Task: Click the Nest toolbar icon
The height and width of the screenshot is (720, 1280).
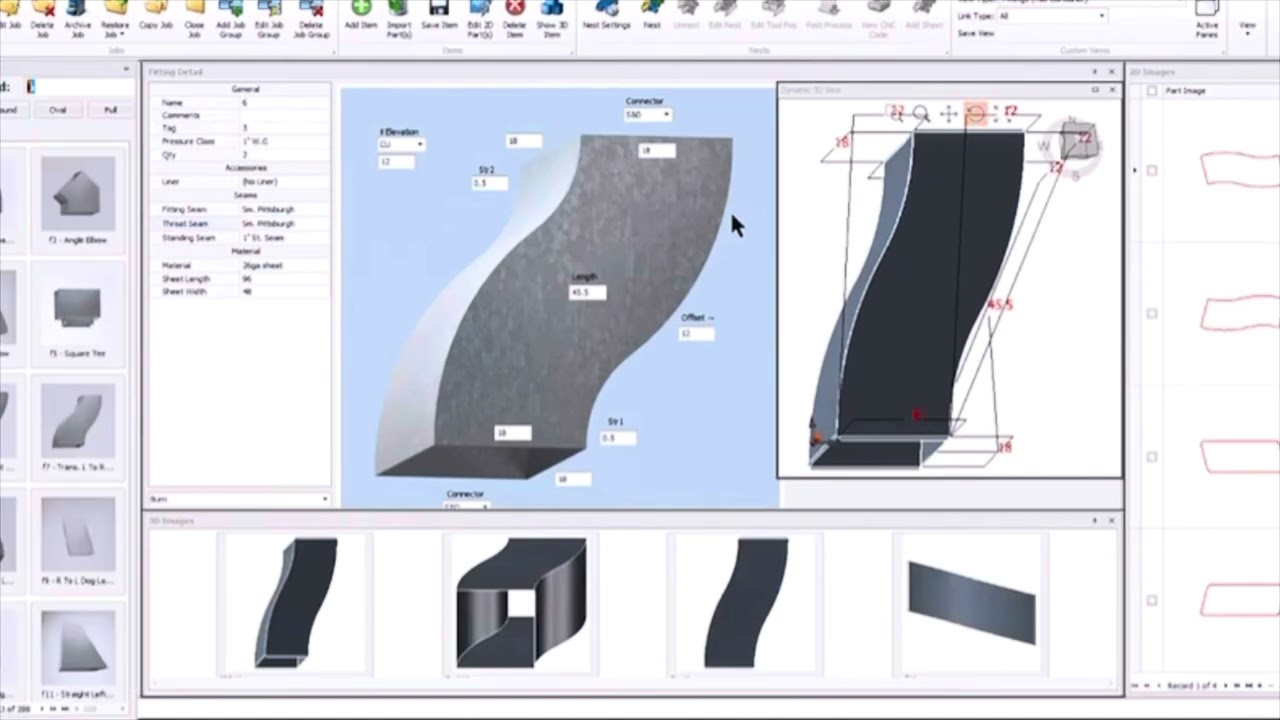Action: click(x=652, y=9)
